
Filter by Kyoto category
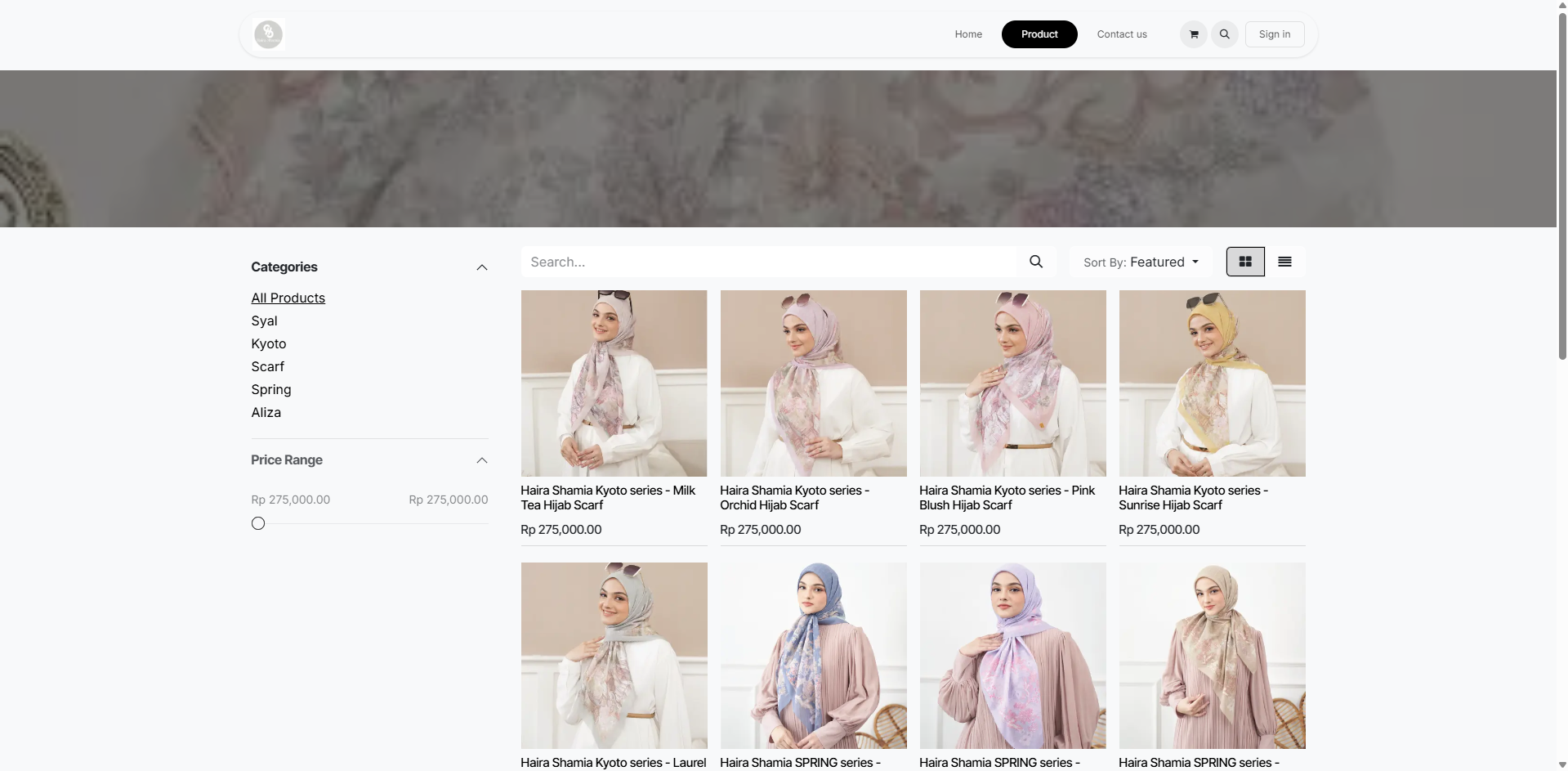(x=269, y=343)
